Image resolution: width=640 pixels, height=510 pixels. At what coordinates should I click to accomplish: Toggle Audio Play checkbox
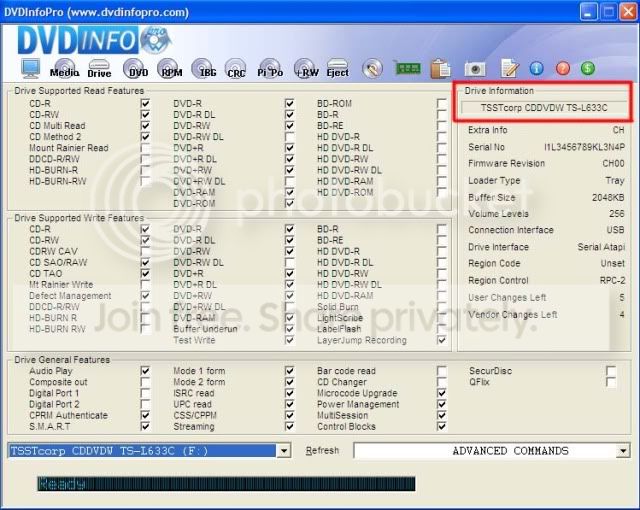145,371
